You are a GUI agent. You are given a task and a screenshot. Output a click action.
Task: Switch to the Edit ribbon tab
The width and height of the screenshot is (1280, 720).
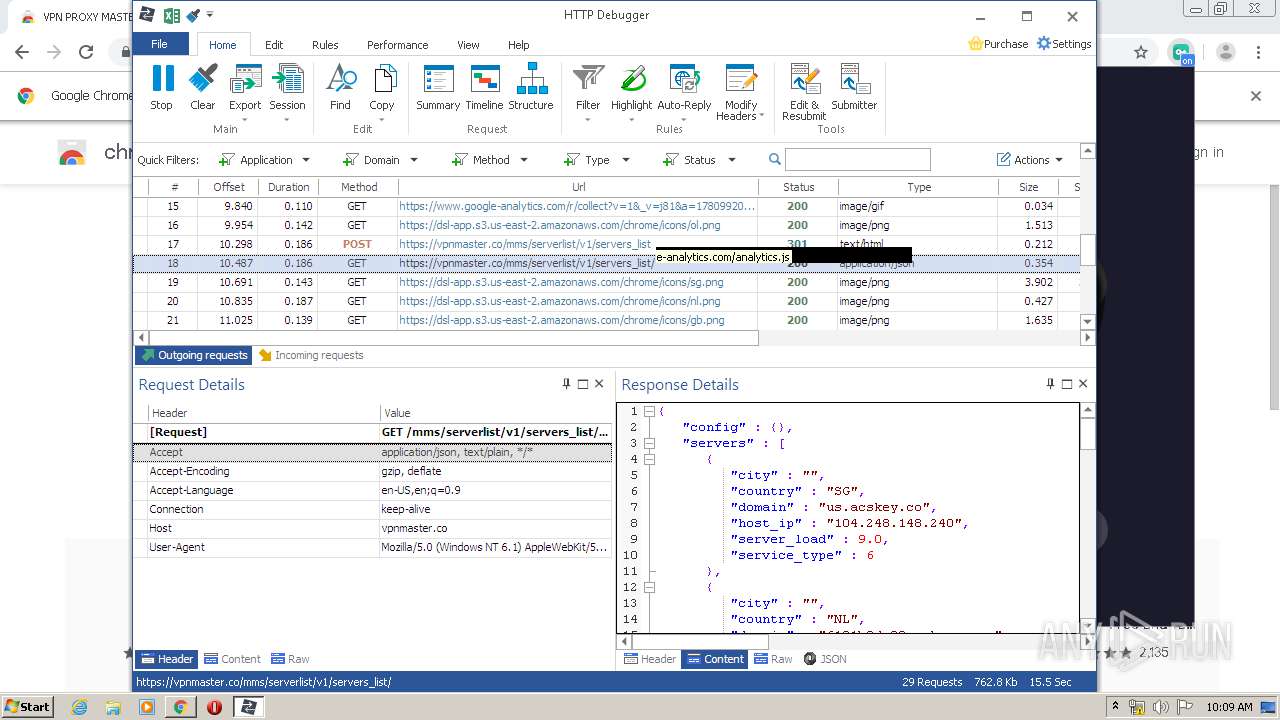274,45
